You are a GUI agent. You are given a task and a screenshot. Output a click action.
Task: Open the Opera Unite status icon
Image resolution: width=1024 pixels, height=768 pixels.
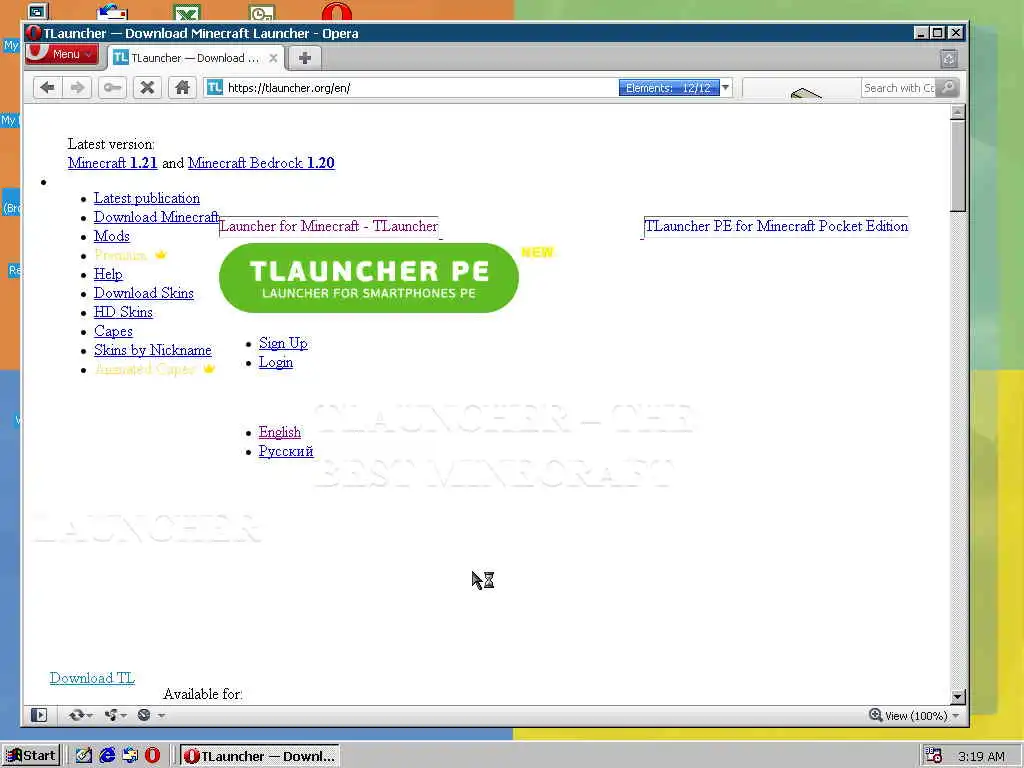point(110,715)
